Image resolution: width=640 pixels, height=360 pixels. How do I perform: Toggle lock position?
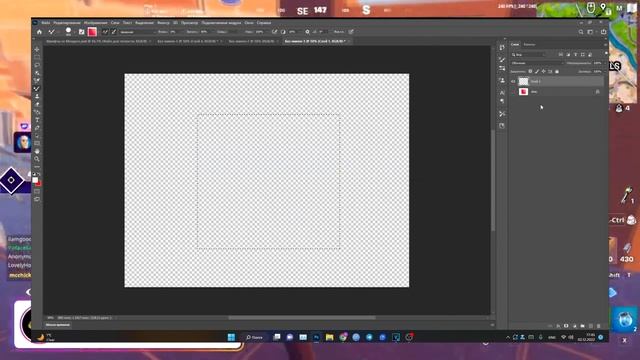(x=543, y=71)
